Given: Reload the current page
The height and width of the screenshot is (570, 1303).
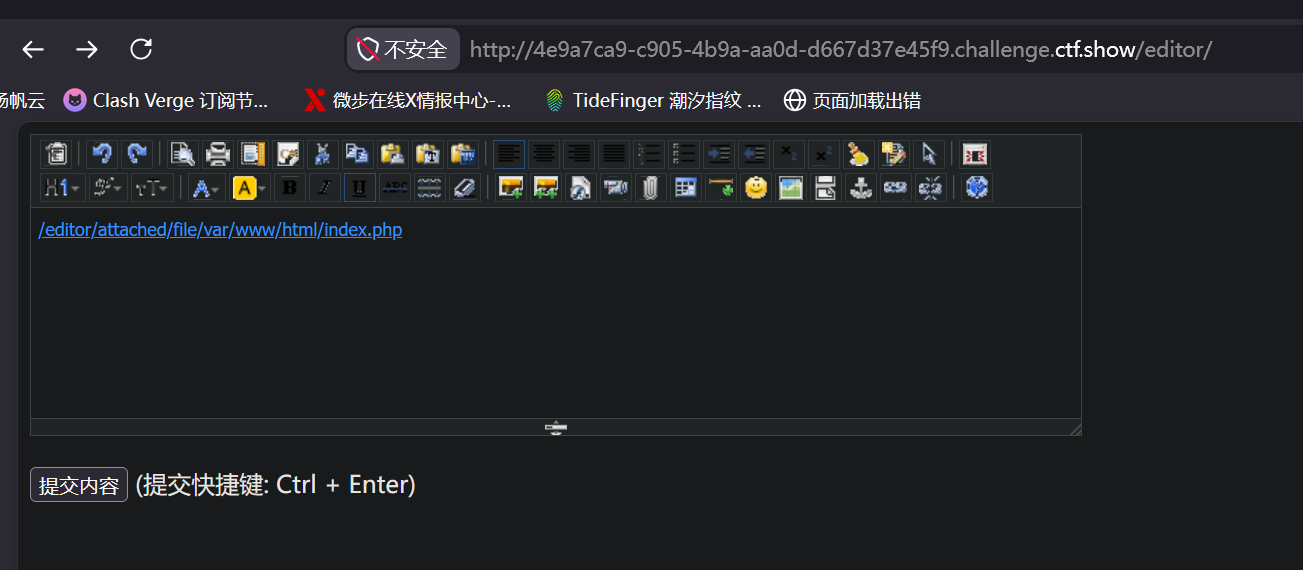Looking at the screenshot, I should point(141,49).
